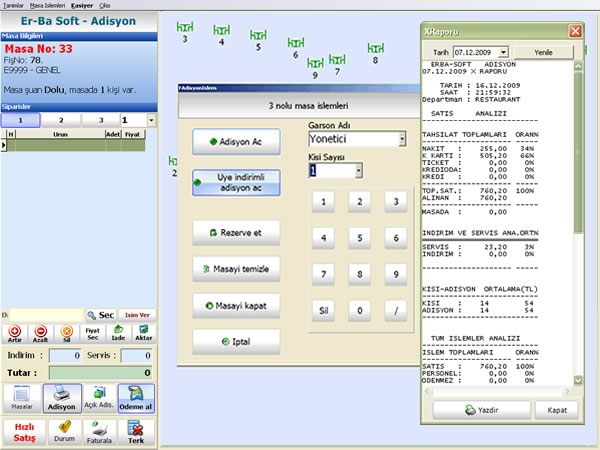Select table 9 icon on floor plan
Viewport: 600px width, 450px height.
click(x=315, y=63)
